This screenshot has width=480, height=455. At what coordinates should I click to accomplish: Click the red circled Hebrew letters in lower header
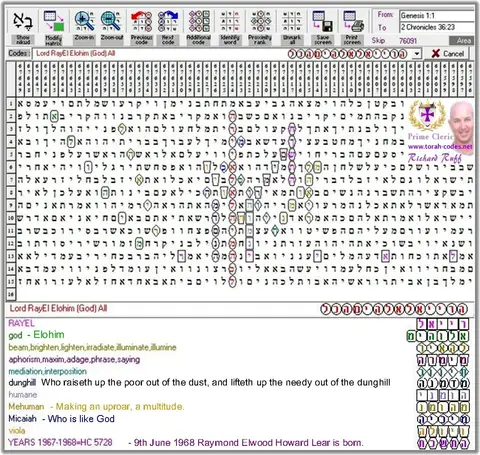point(394,309)
